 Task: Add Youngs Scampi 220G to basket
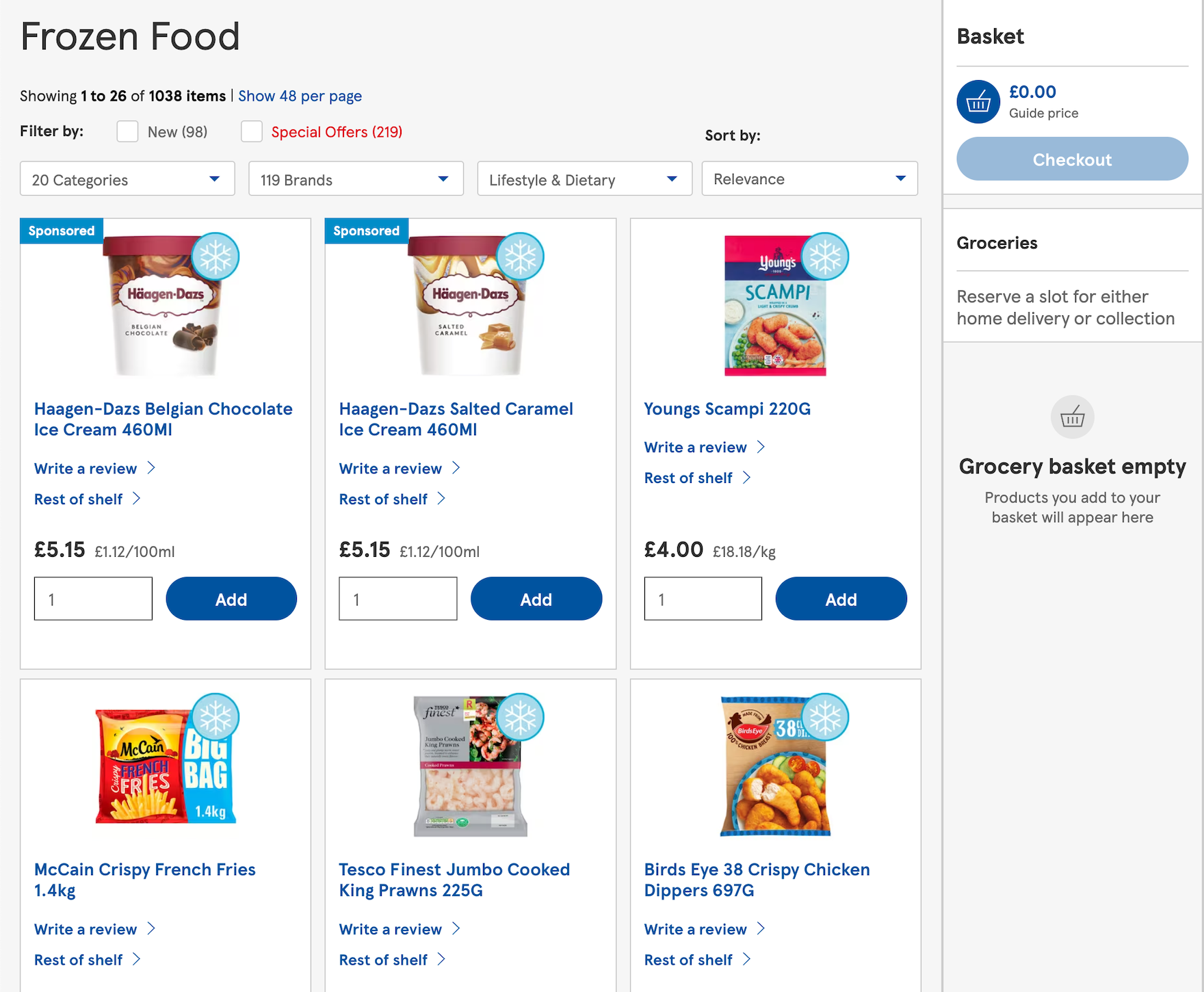[x=841, y=599]
